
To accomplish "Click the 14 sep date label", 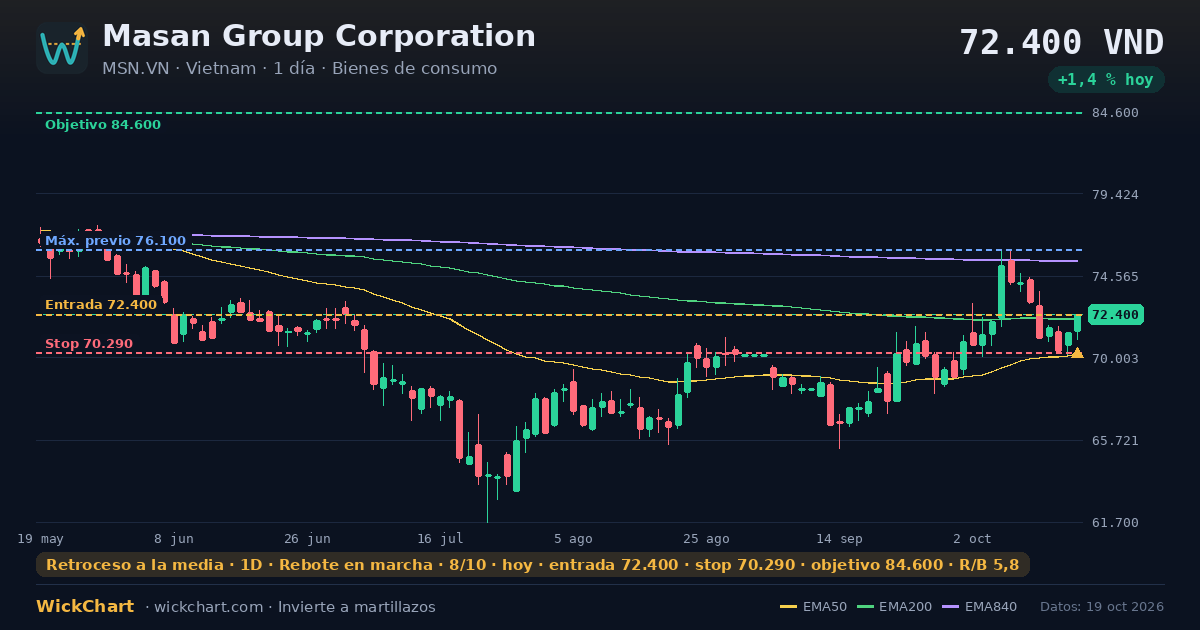I will point(838,538).
